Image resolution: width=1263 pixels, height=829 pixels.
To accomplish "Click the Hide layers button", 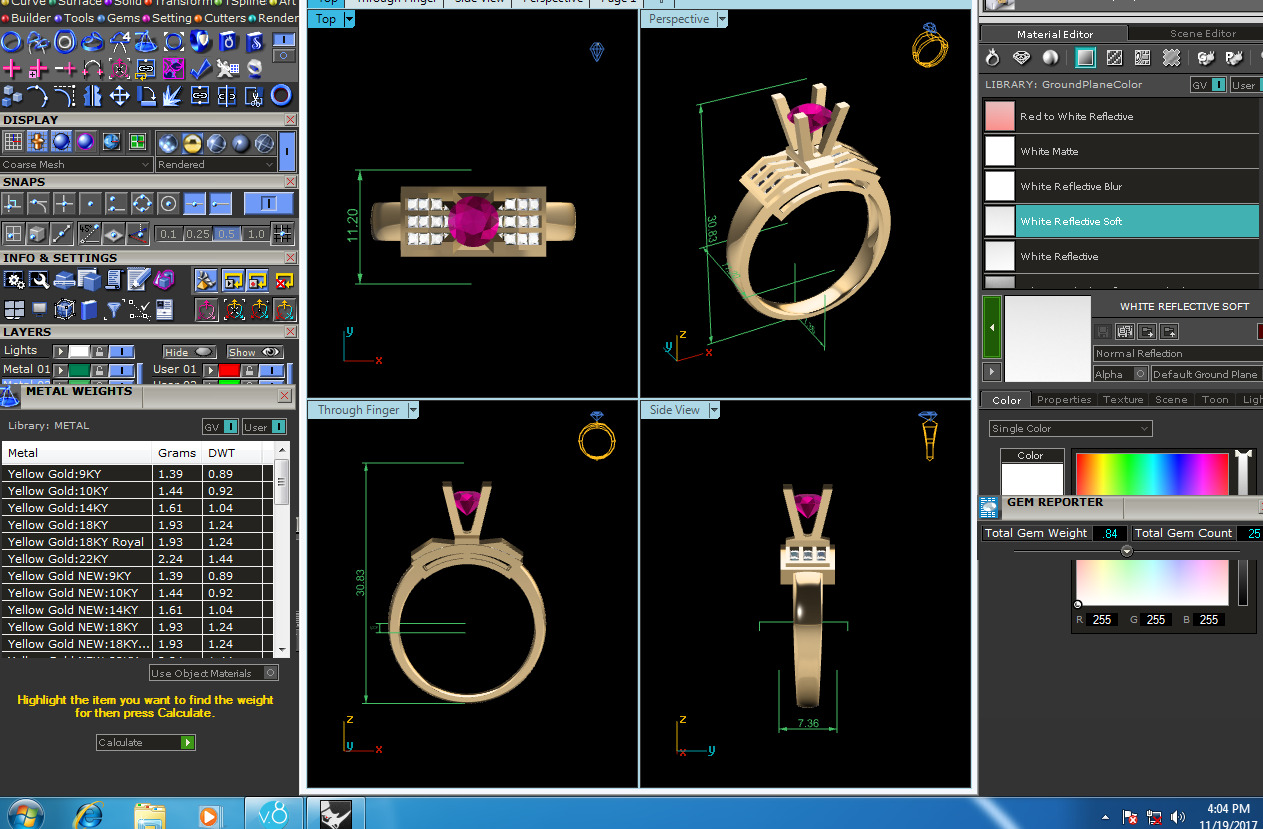I will (x=189, y=352).
